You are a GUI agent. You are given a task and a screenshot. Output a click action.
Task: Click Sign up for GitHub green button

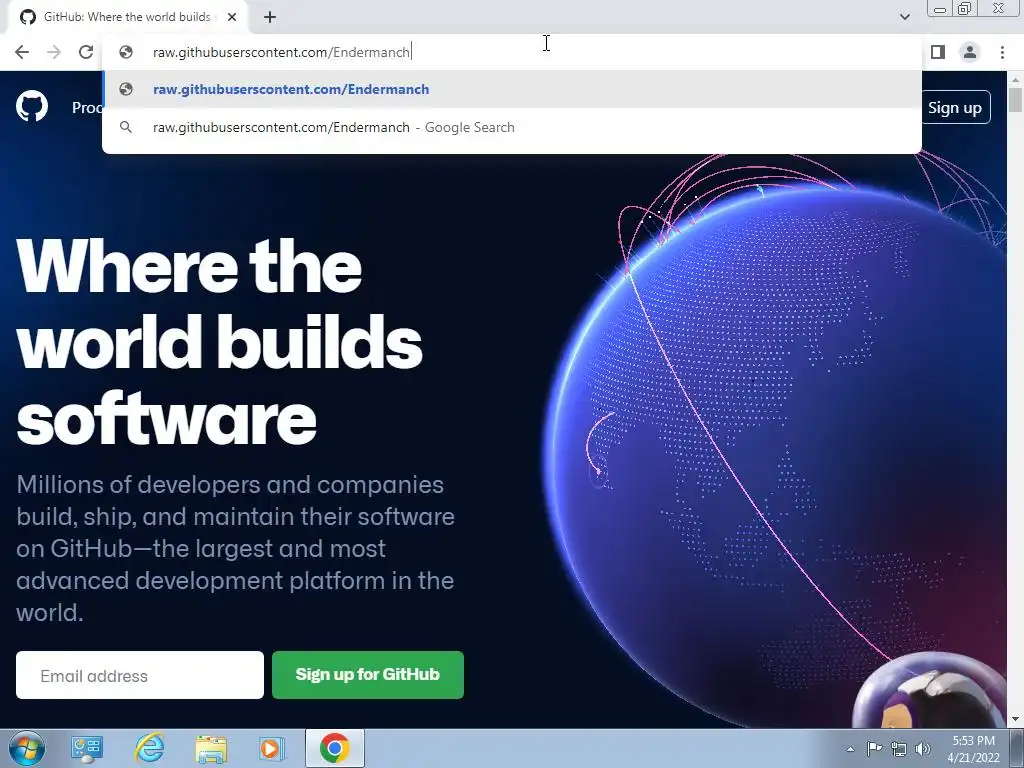coord(368,675)
